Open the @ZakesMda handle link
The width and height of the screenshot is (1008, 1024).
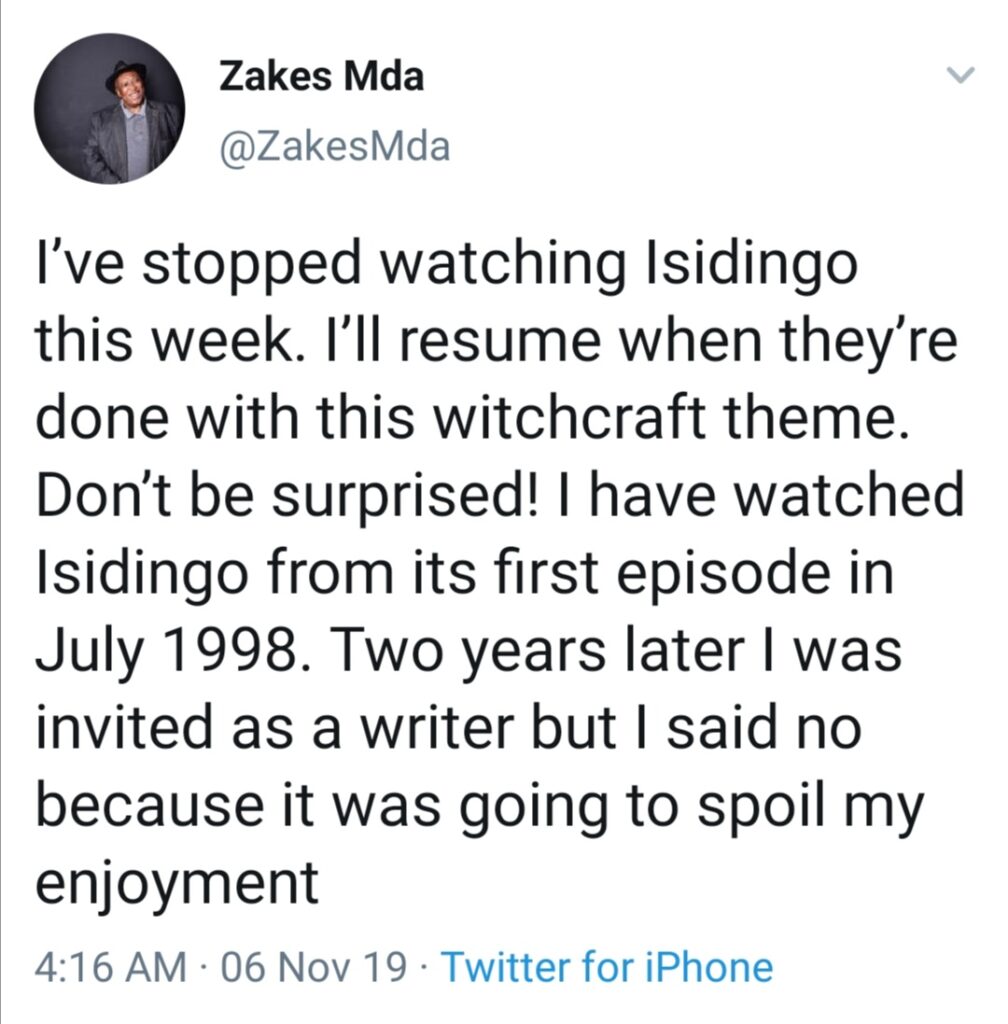[x=335, y=146]
